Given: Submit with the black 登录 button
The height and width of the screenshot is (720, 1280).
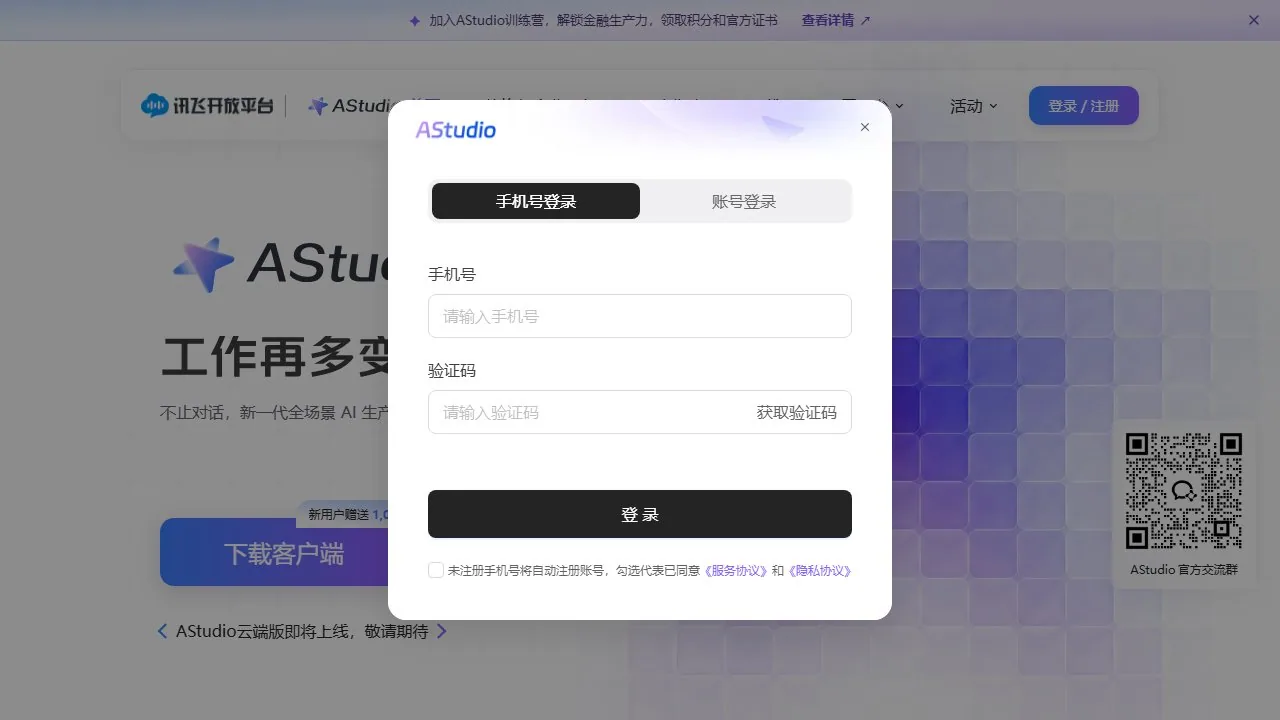Looking at the screenshot, I should [640, 514].
